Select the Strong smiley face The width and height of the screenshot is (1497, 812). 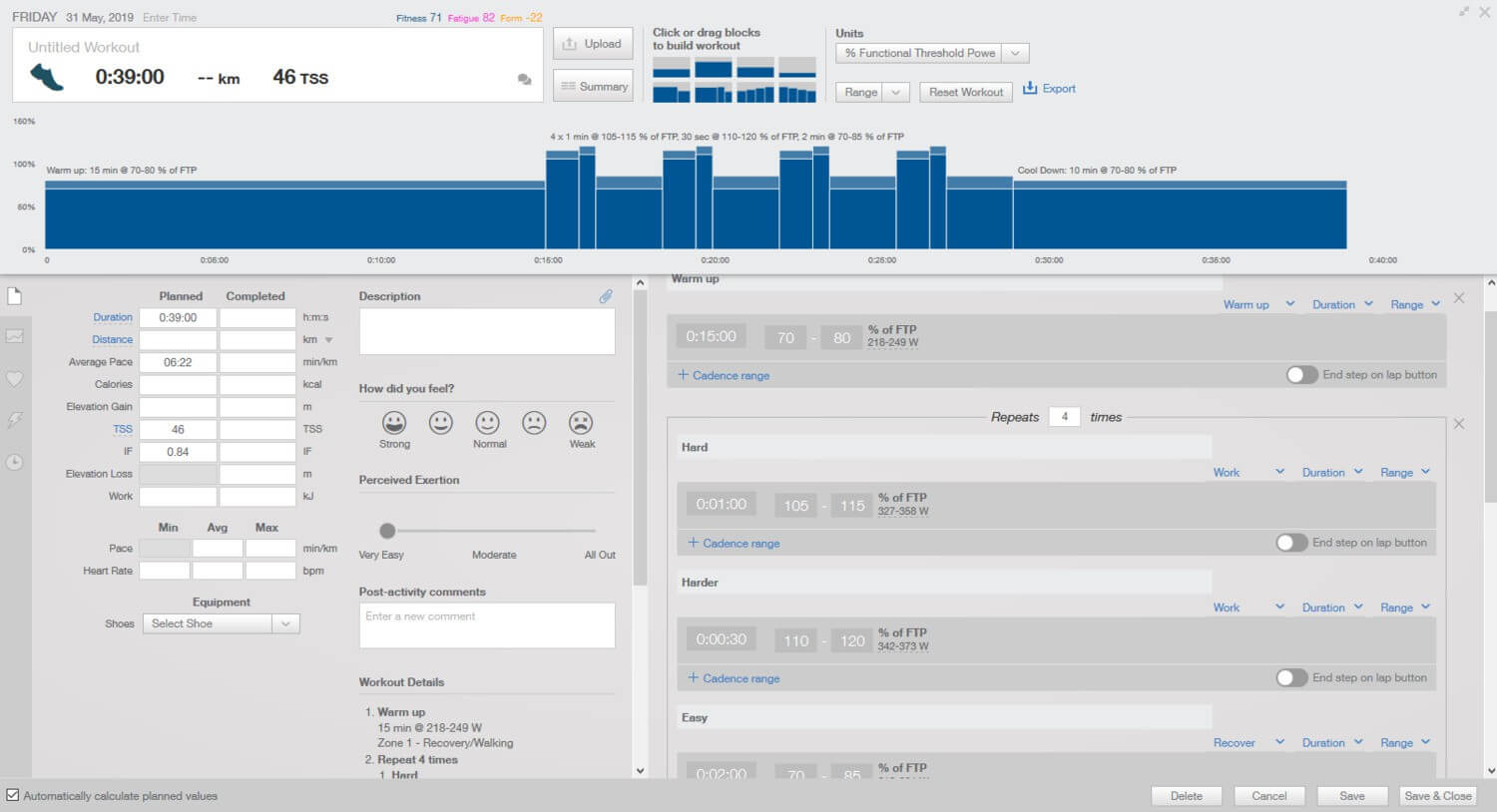[394, 423]
